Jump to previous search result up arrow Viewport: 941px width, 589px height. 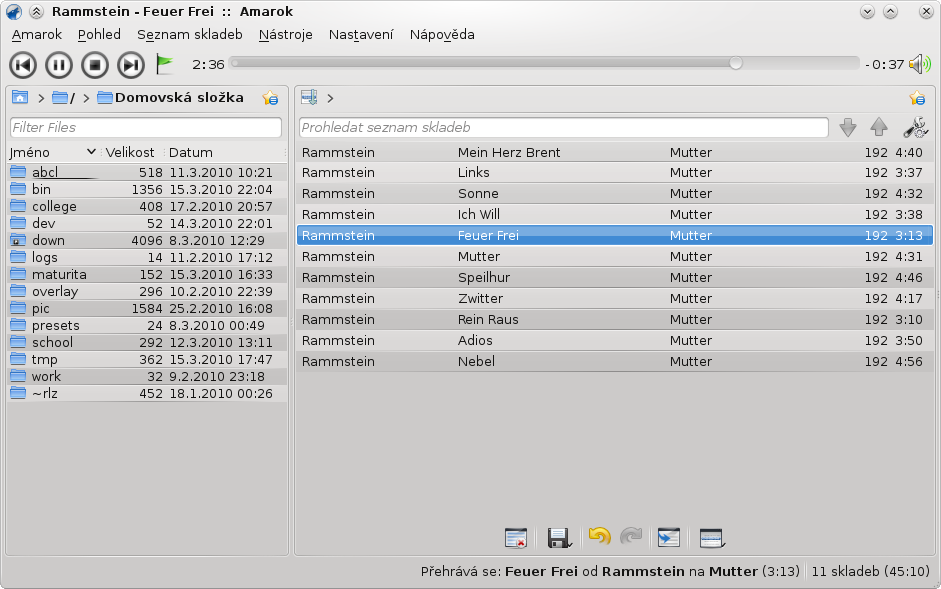click(879, 127)
